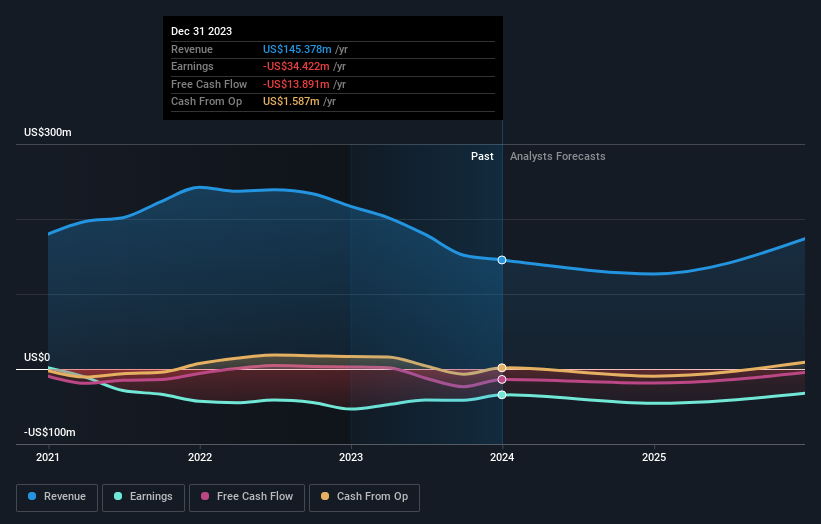Screen dimensions: 821x524
Task: Click the 2022 x-axis label
Action: (200, 458)
